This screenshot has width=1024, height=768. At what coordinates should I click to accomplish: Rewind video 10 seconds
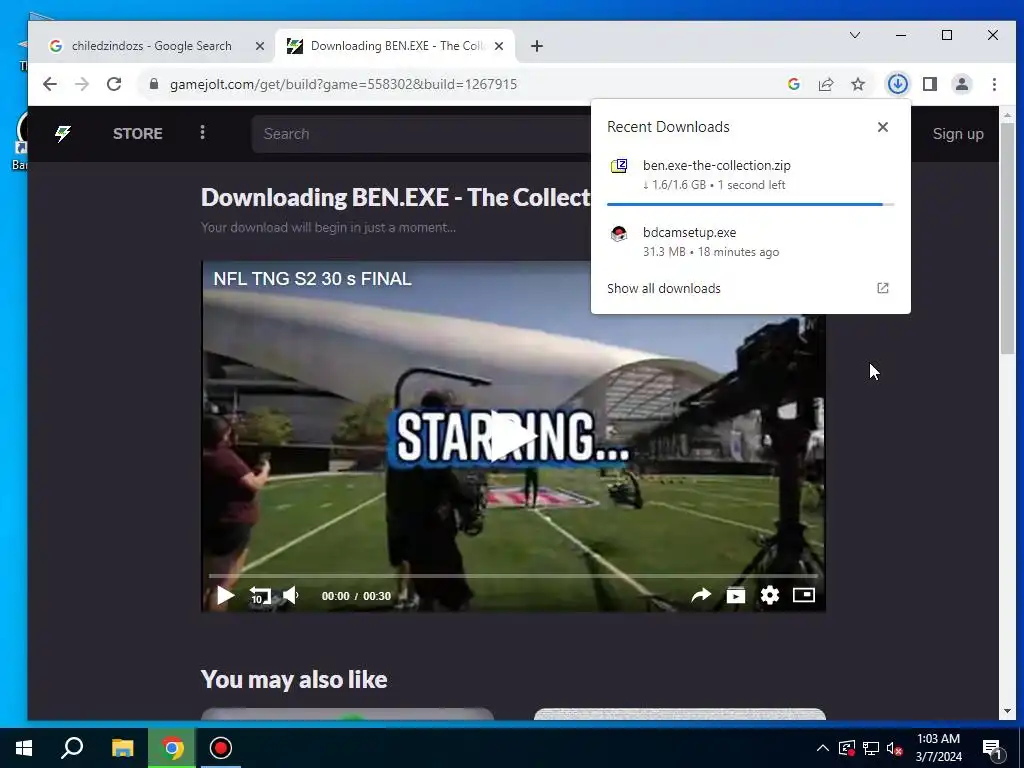pos(259,595)
